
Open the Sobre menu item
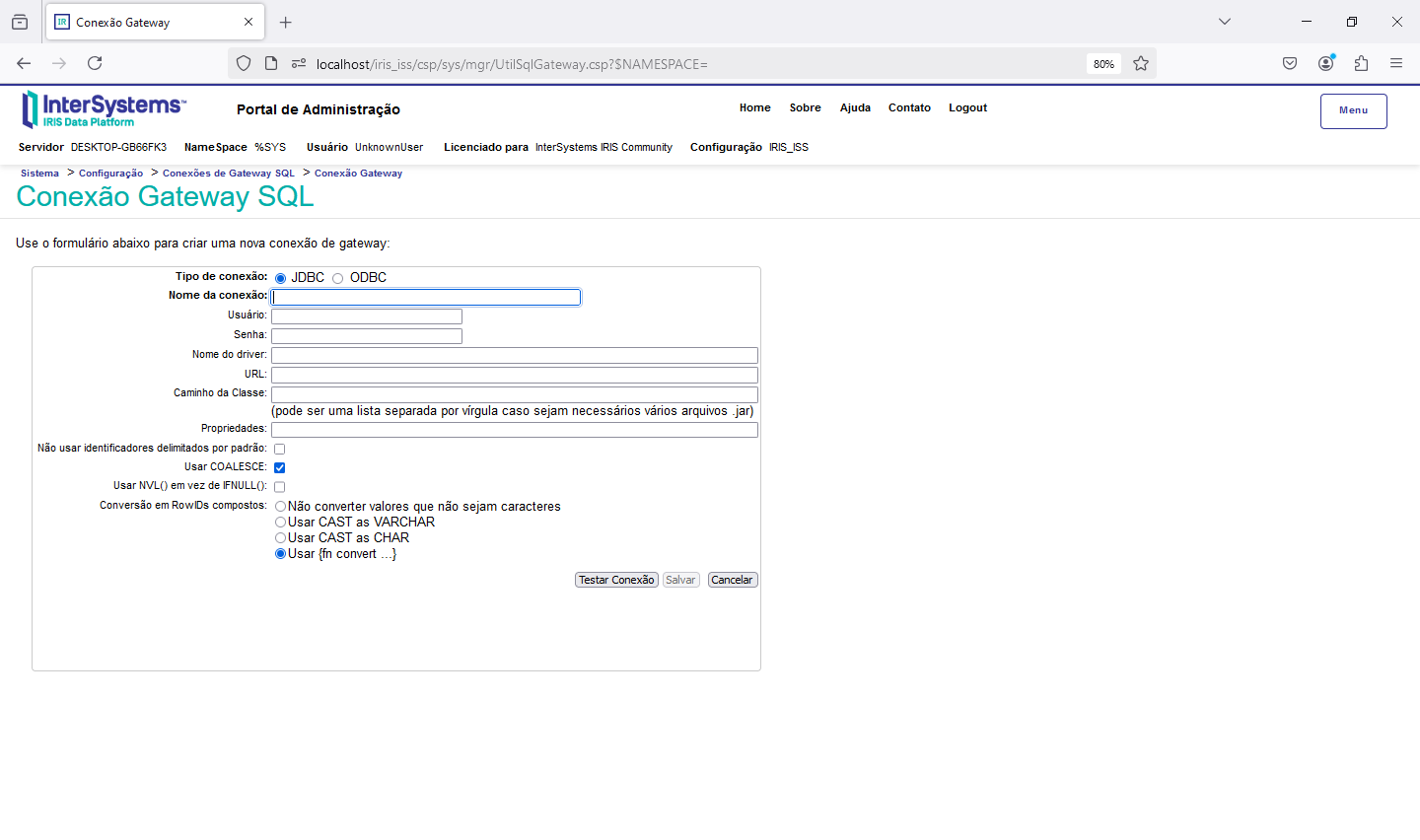(805, 108)
